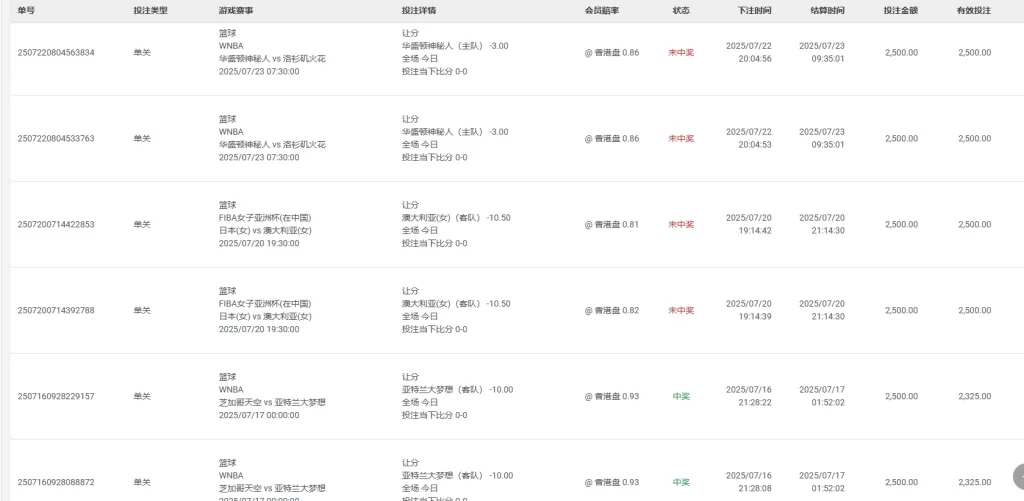This screenshot has height=501, width=1024.
Task: Click 单关 in order 2507160928229157 row
Action: tap(142, 396)
